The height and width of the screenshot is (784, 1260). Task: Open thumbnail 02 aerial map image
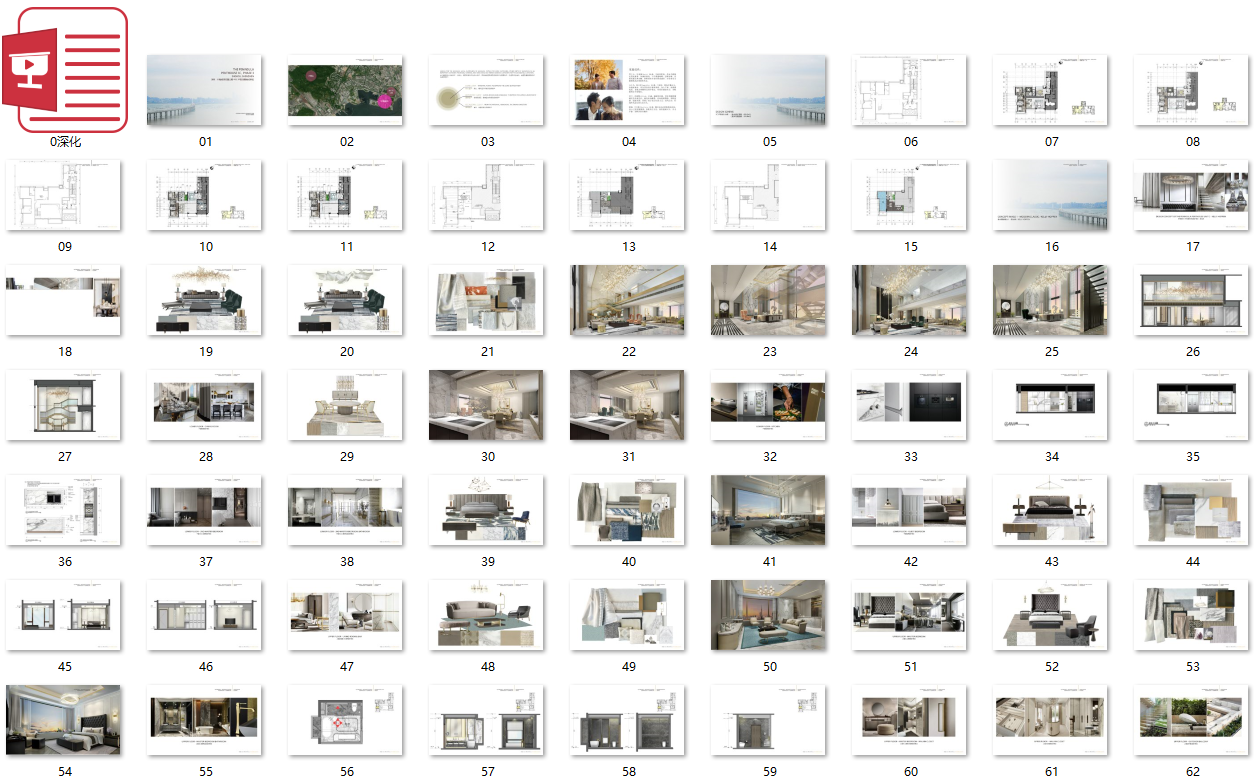(x=346, y=90)
